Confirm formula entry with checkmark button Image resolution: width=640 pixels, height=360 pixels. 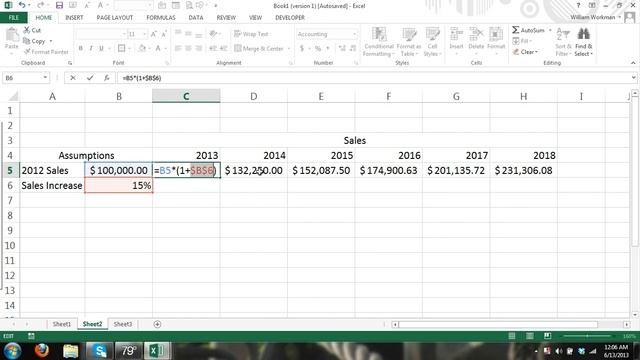pos(90,78)
